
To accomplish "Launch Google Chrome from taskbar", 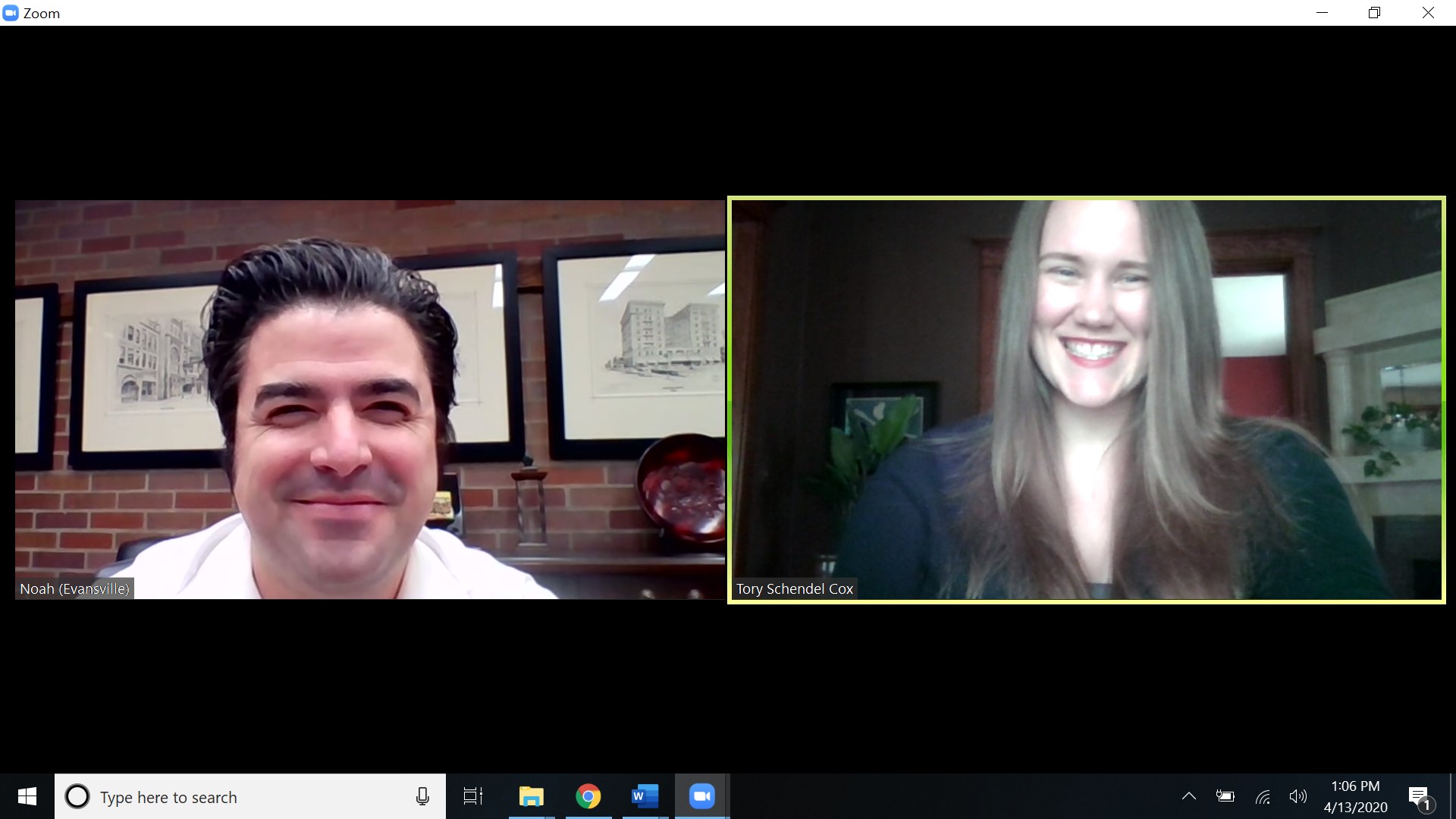I will coord(588,796).
